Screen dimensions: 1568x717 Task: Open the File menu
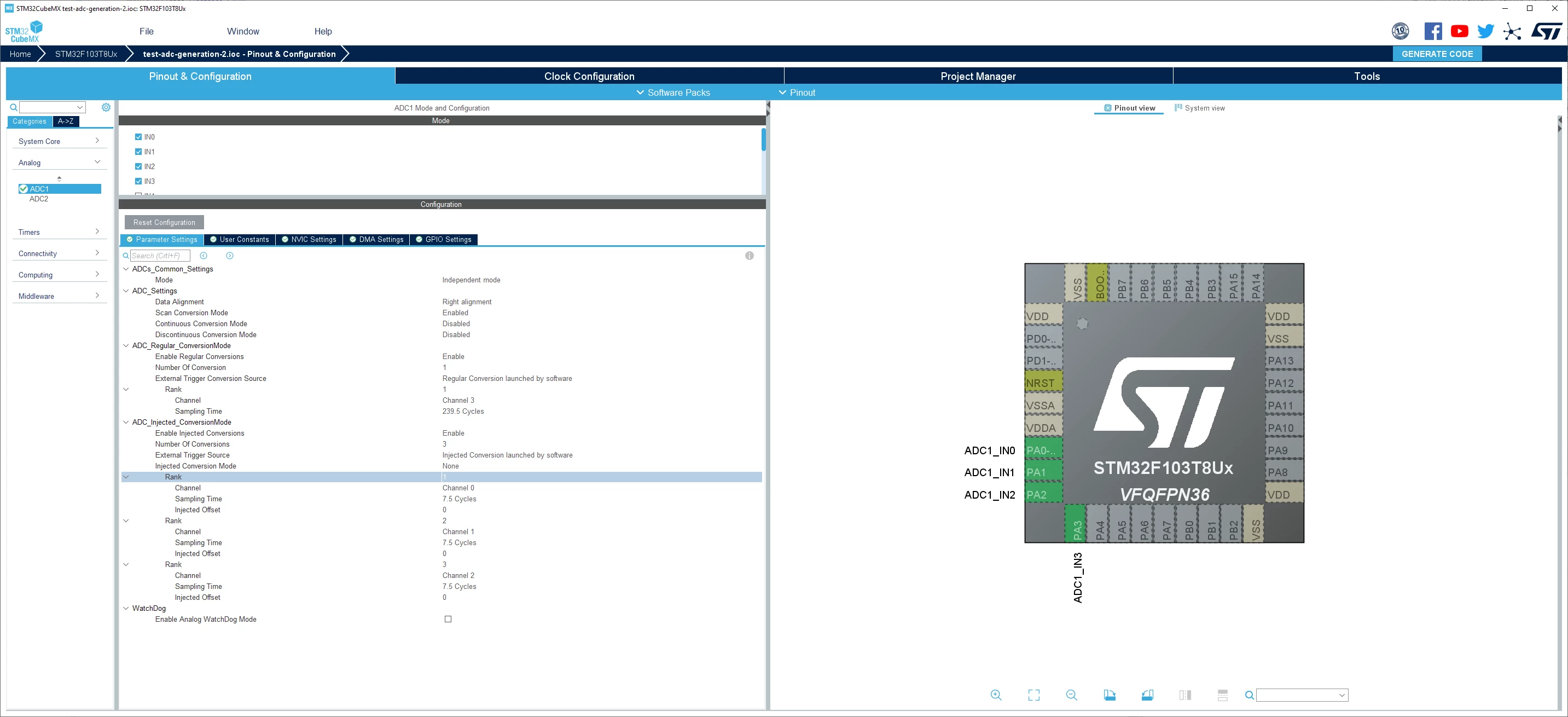[x=146, y=31]
